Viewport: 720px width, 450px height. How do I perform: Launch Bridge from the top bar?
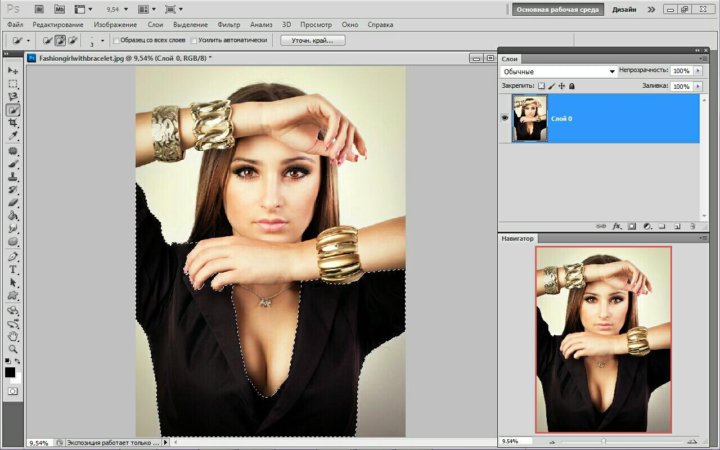[39, 9]
